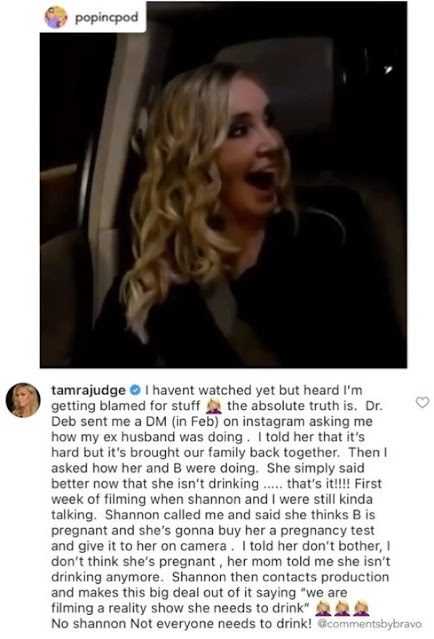This screenshot has width=434, height=639.
Task: Click the quoted phrase "we are
Action: tap(323, 593)
